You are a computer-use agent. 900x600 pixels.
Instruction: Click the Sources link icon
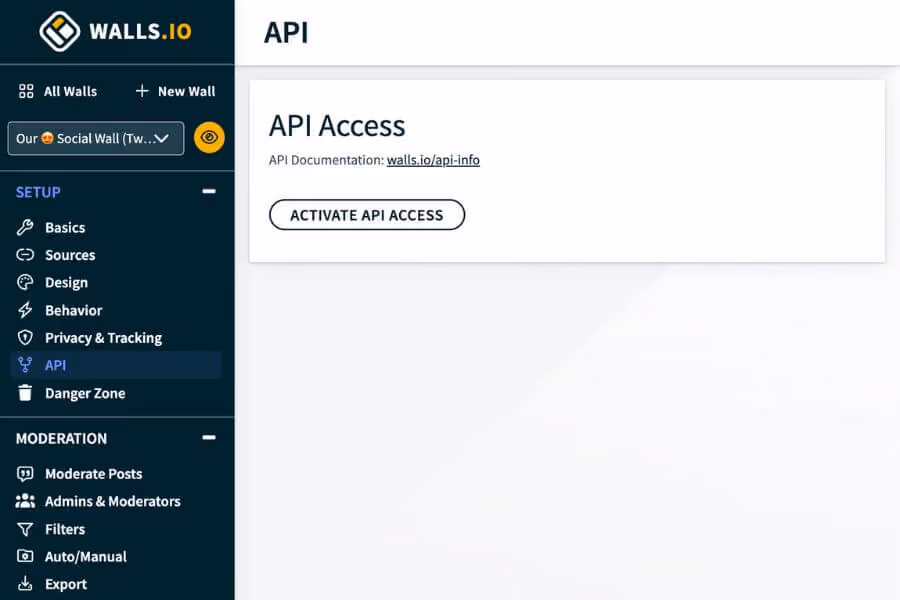click(25, 255)
